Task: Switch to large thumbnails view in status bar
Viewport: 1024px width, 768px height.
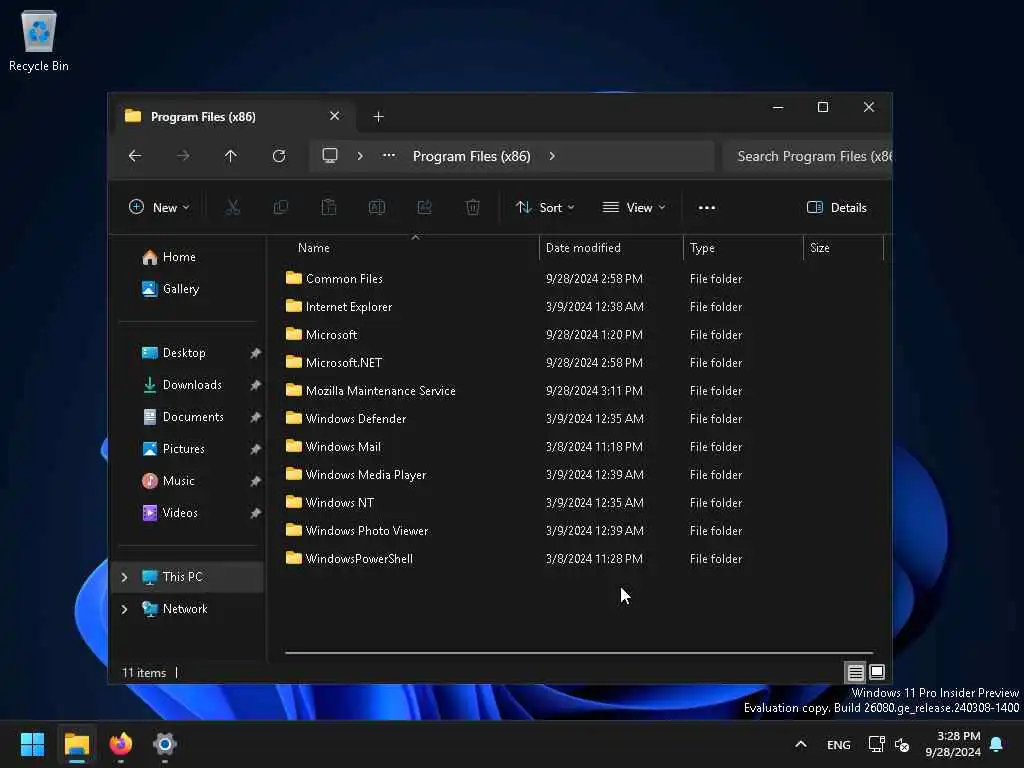Action: click(877, 672)
